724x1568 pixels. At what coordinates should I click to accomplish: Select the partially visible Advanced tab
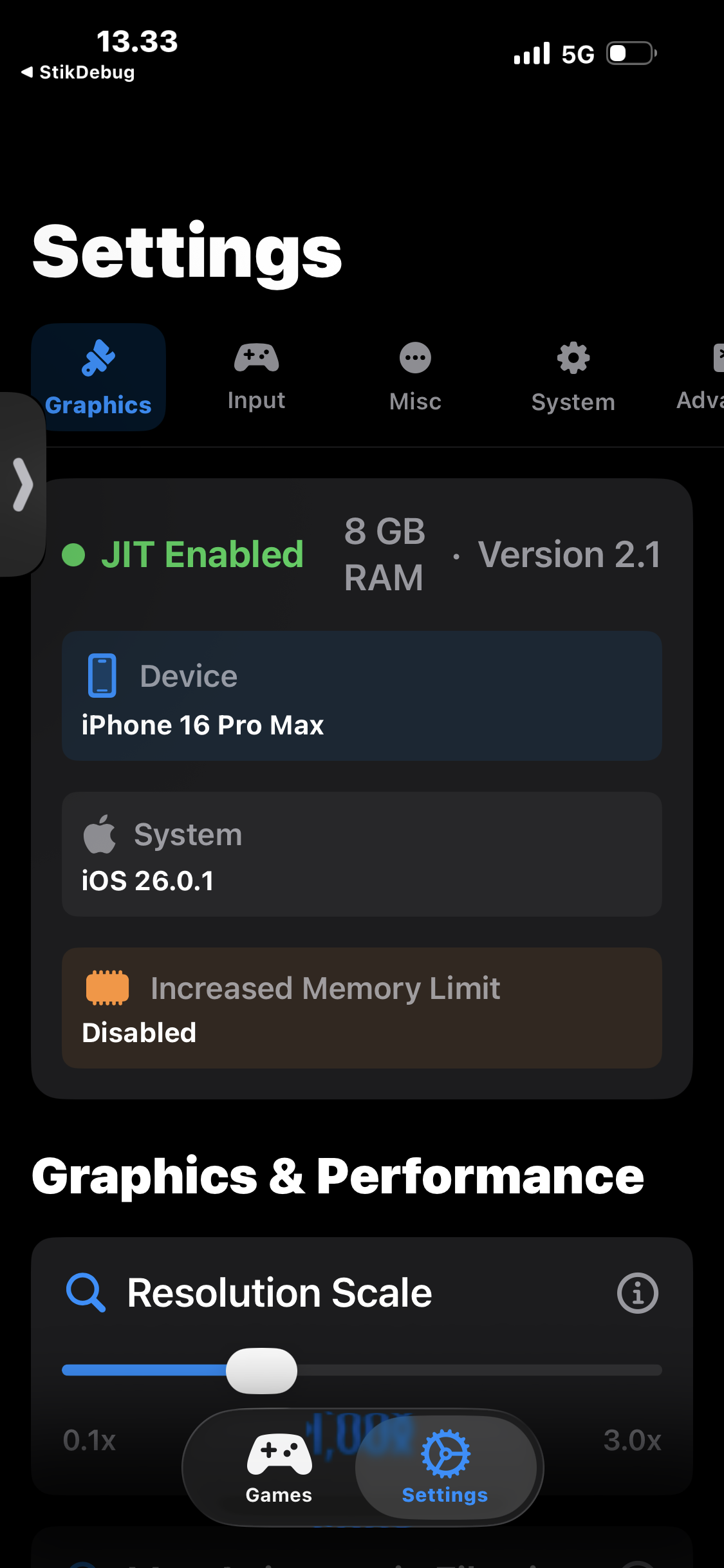coord(700,377)
